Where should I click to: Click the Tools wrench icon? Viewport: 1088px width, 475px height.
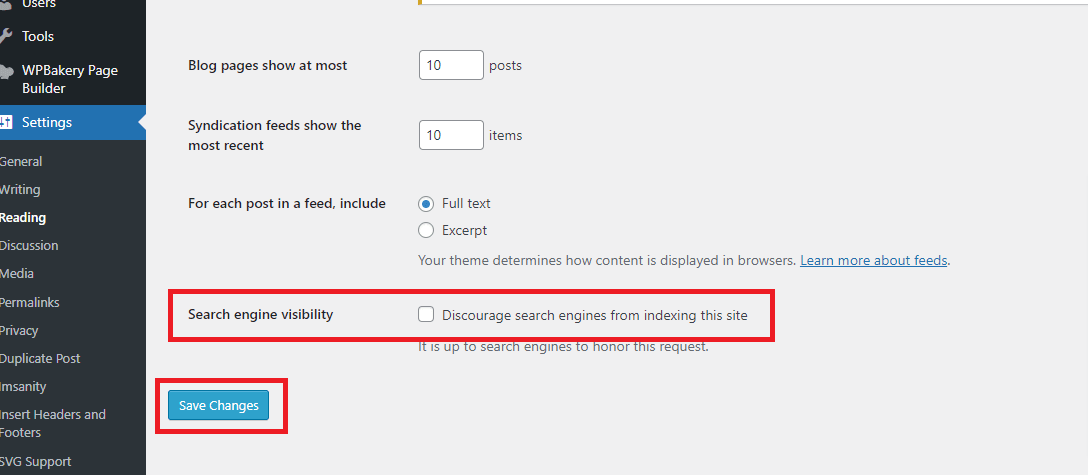point(5,36)
